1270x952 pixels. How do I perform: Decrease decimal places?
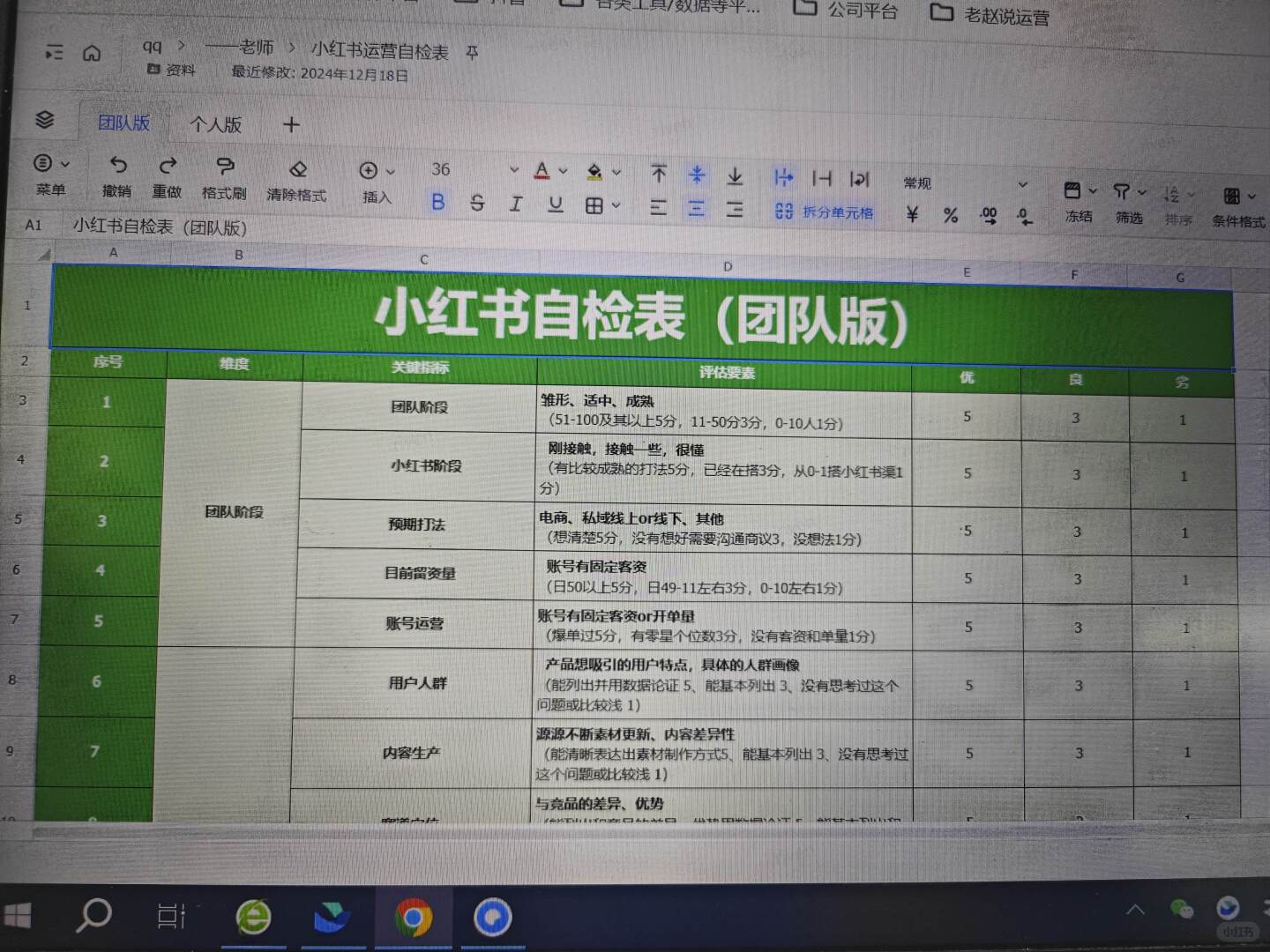coord(1025,216)
